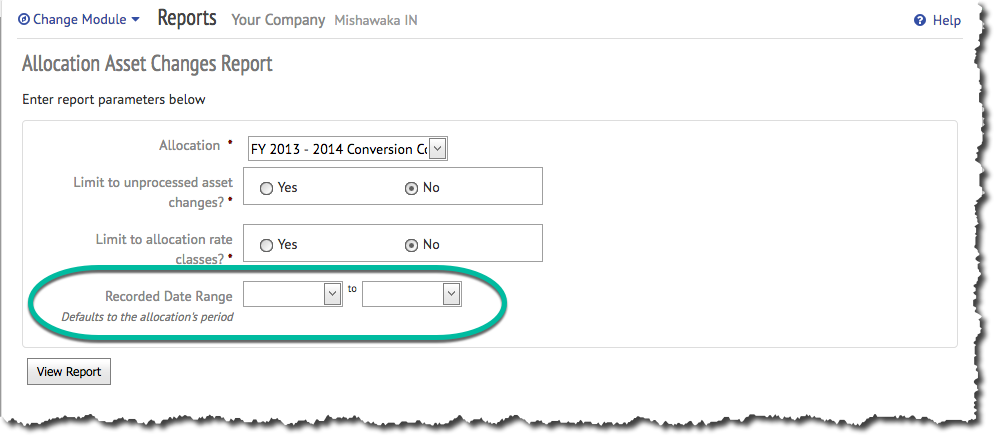Click the Change Module compass icon

pos(24,19)
